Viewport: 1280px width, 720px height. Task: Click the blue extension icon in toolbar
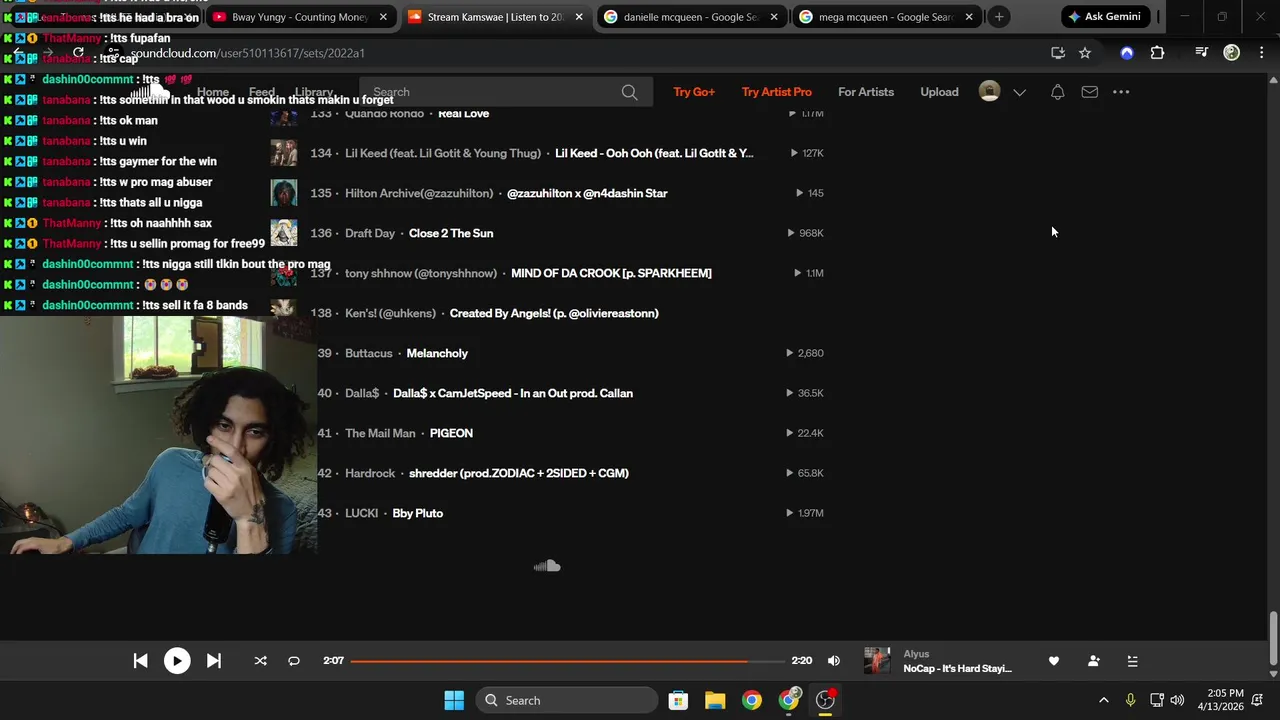(1127, 53)
